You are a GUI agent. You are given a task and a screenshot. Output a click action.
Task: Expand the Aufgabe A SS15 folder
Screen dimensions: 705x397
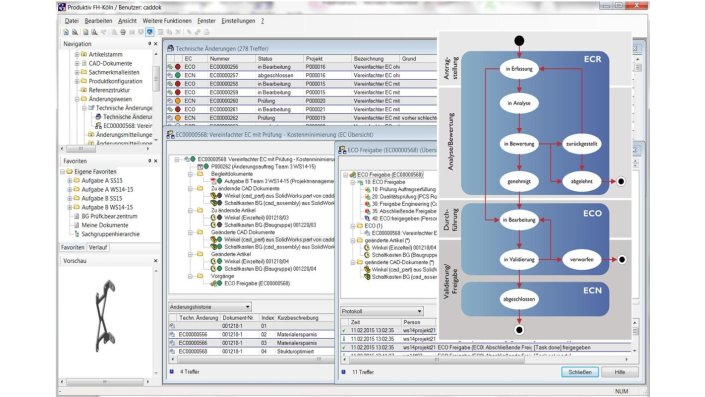(x=70, y=180)
